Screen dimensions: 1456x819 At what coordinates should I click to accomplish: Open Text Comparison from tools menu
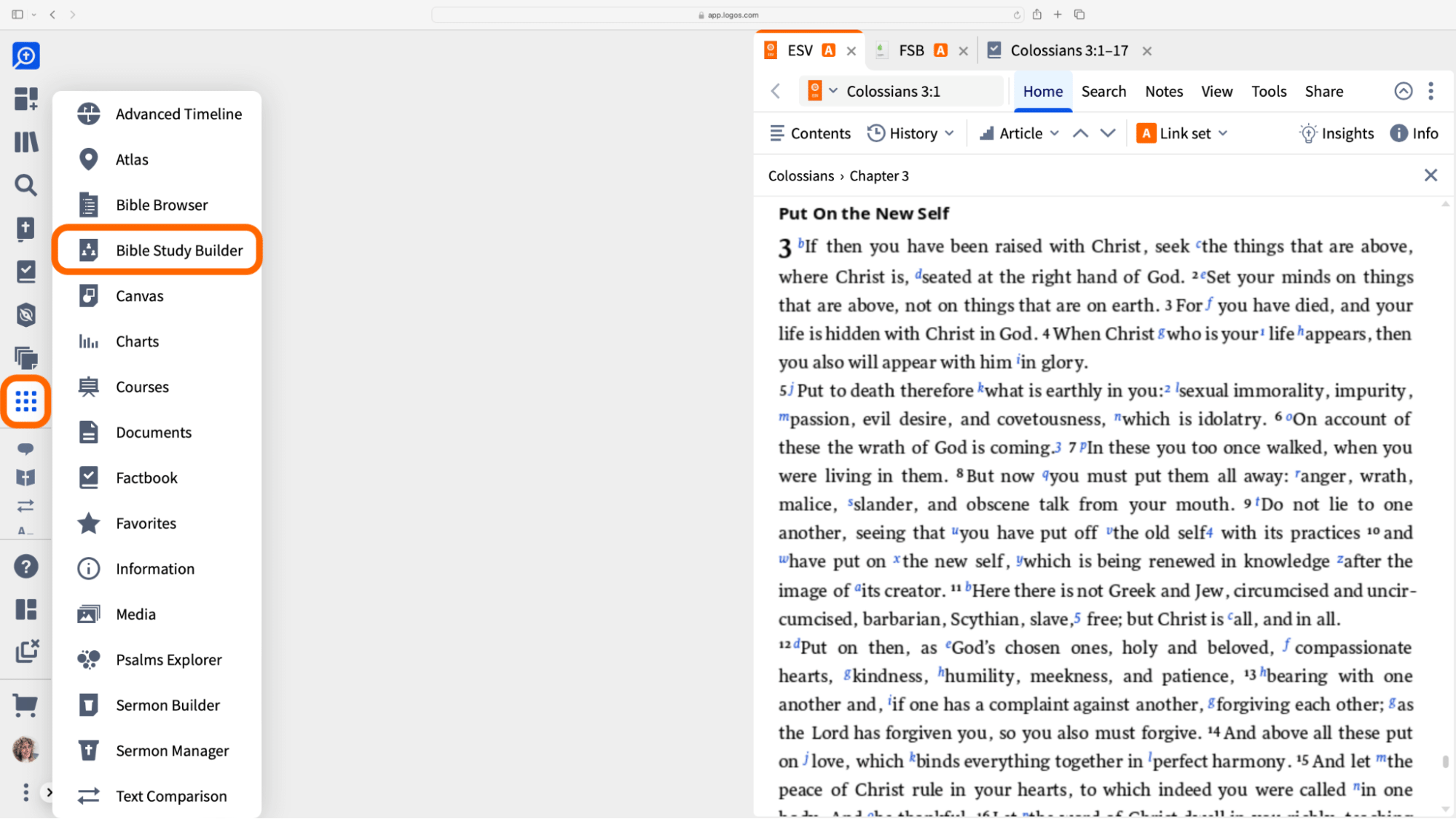[x=157, y=796]
